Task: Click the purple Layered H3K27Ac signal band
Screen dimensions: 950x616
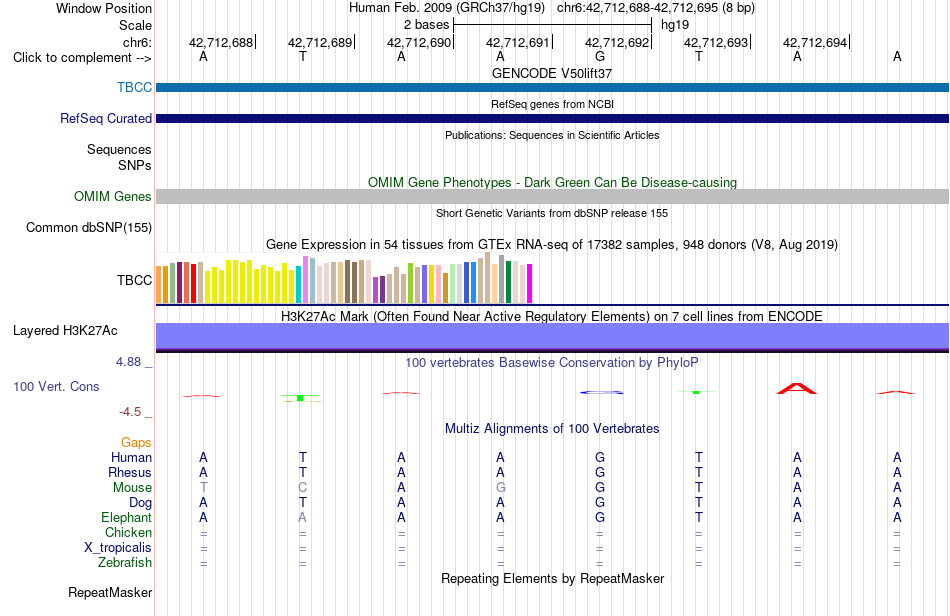Action: 552,337
